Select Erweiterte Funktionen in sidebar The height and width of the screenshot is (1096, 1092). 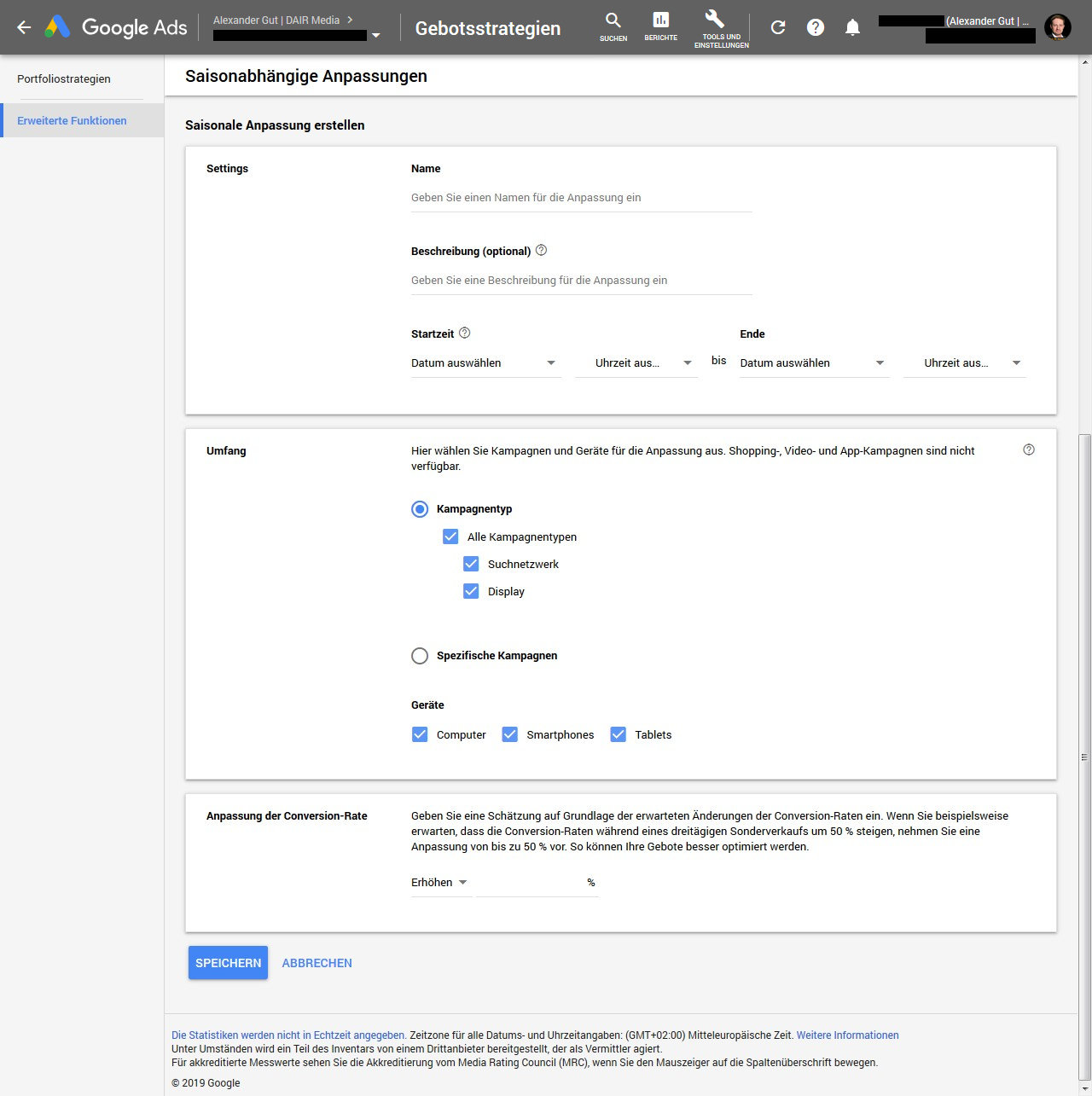pyautogui.click(x=72, y=120)
